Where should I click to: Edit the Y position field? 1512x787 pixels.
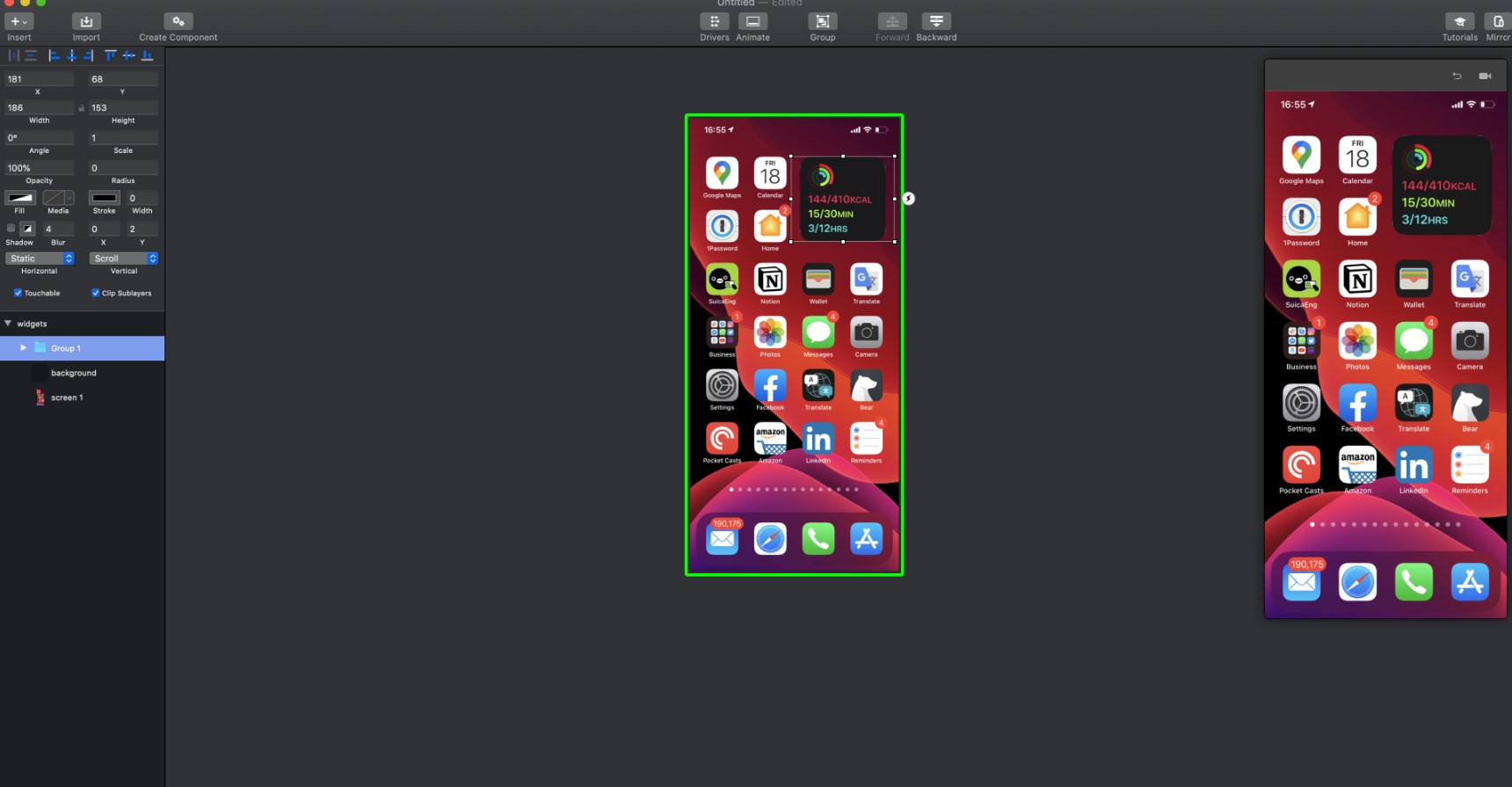tap(123, 79)
